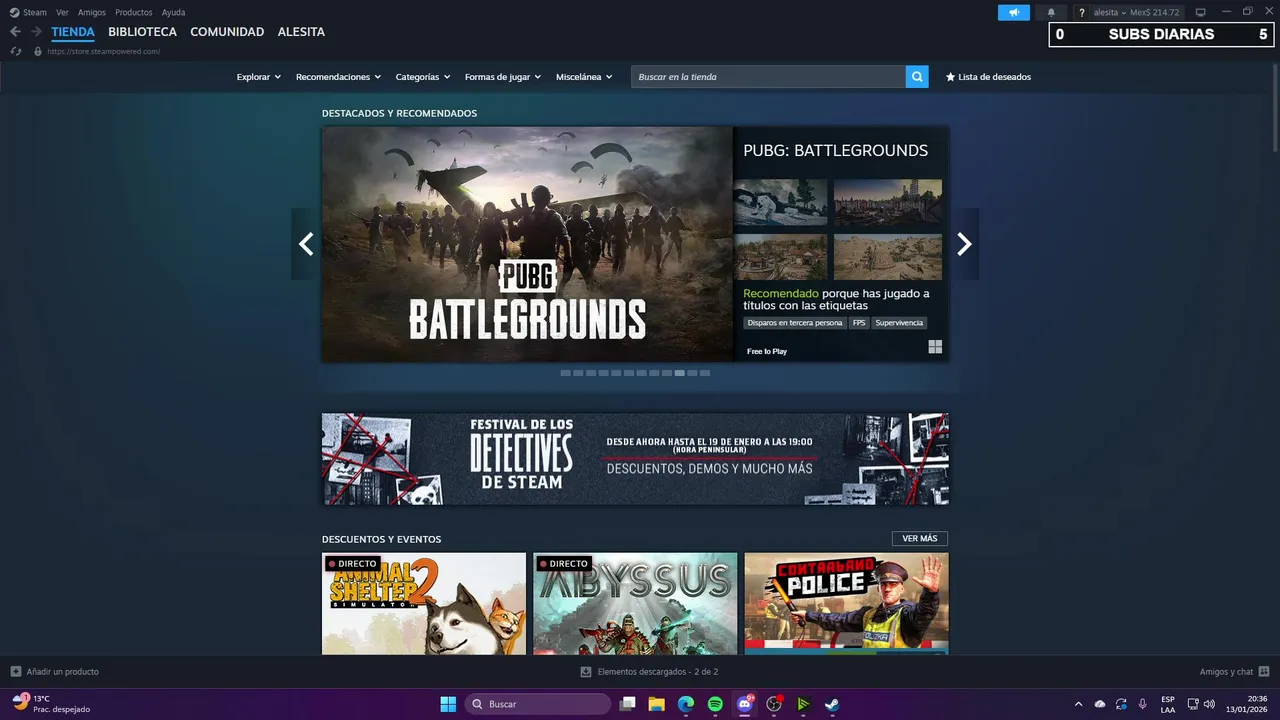Select the first carousel page dot

click(x=565, y=373)
